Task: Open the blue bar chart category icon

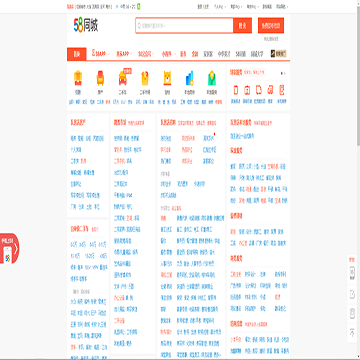Action: pyautogui.click(x=189, y=78)
